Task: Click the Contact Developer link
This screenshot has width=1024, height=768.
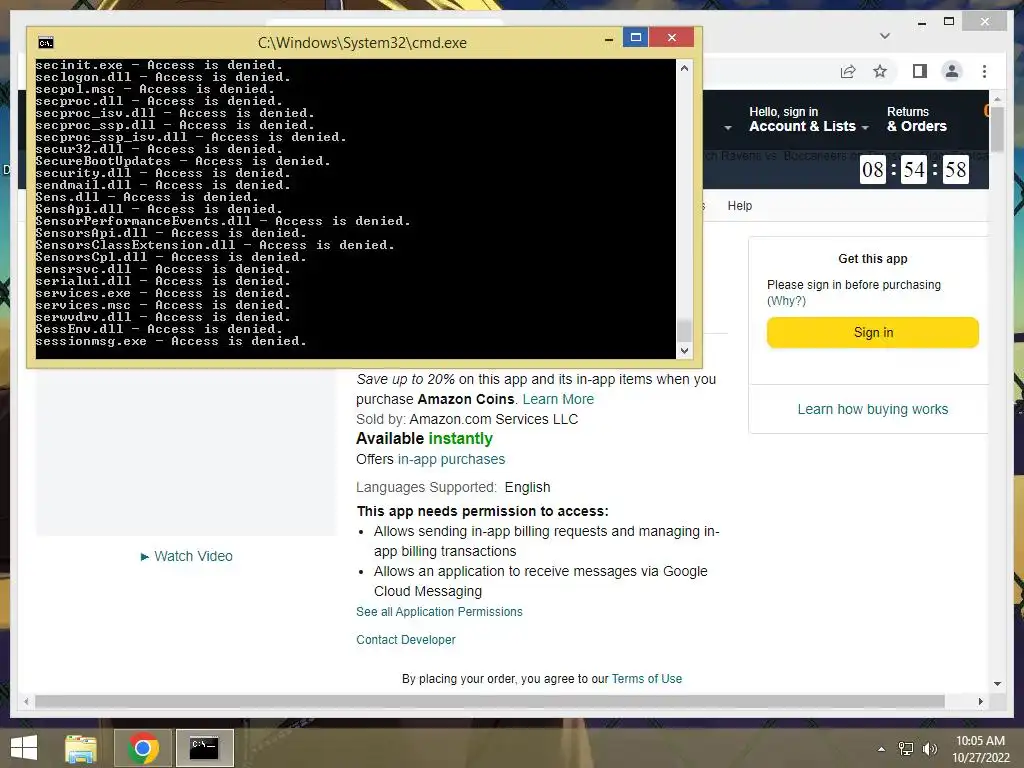Action: point(406,640)
